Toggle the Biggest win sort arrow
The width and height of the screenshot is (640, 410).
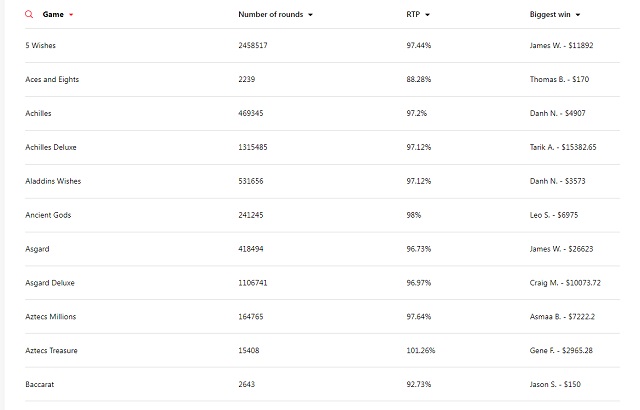578,15
